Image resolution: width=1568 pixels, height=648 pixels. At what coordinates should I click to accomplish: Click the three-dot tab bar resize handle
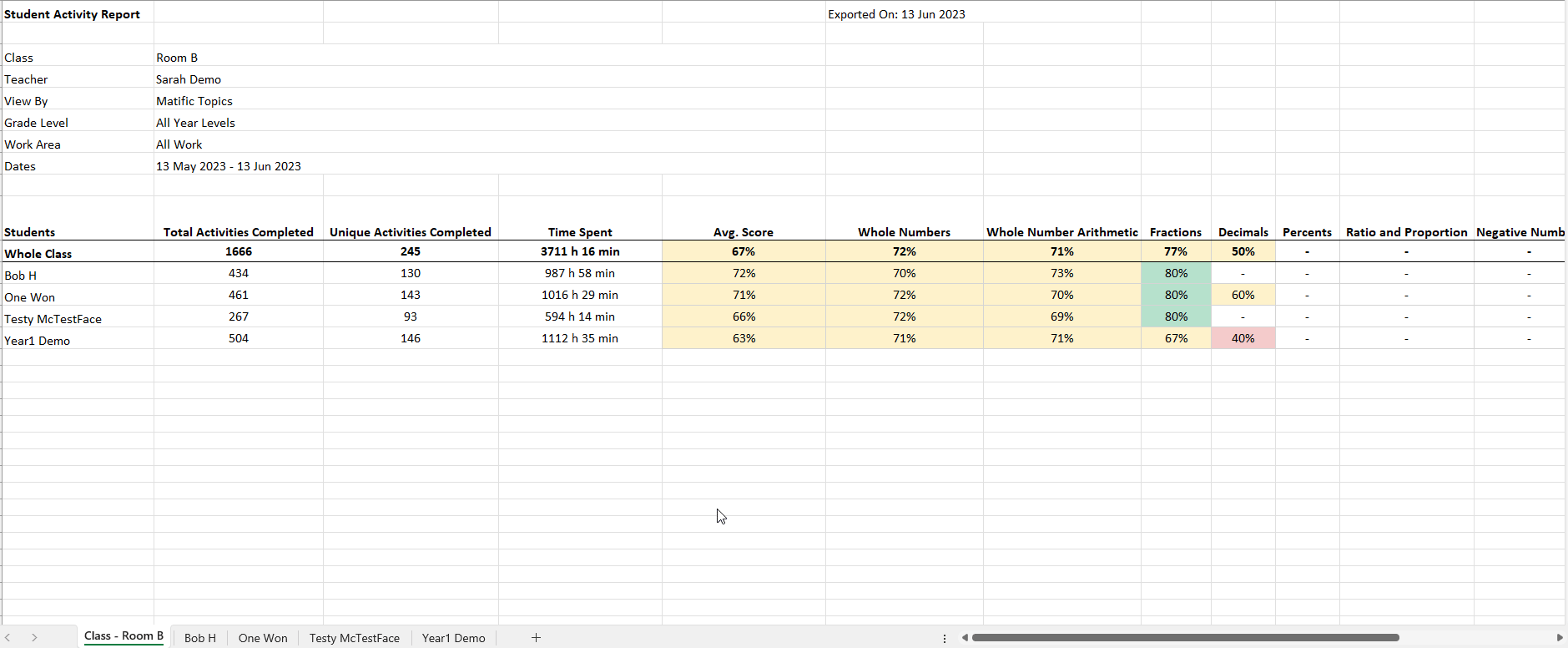click(945, 638)
